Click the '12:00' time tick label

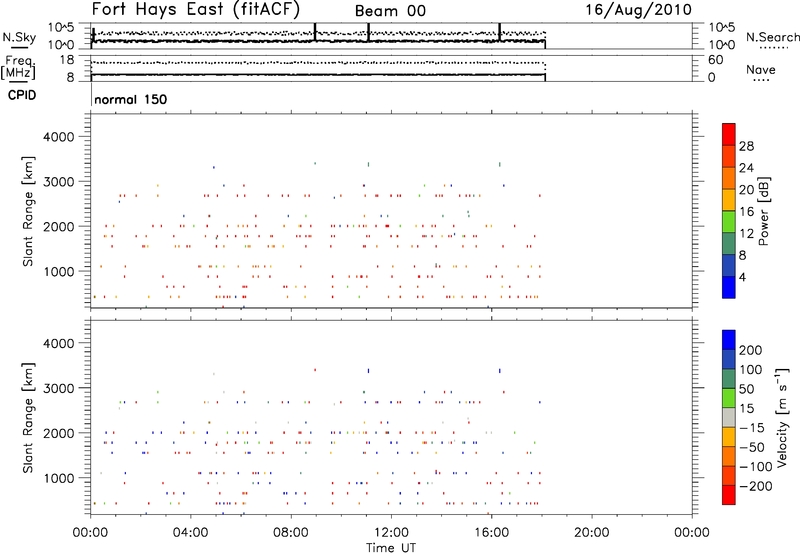391,533
